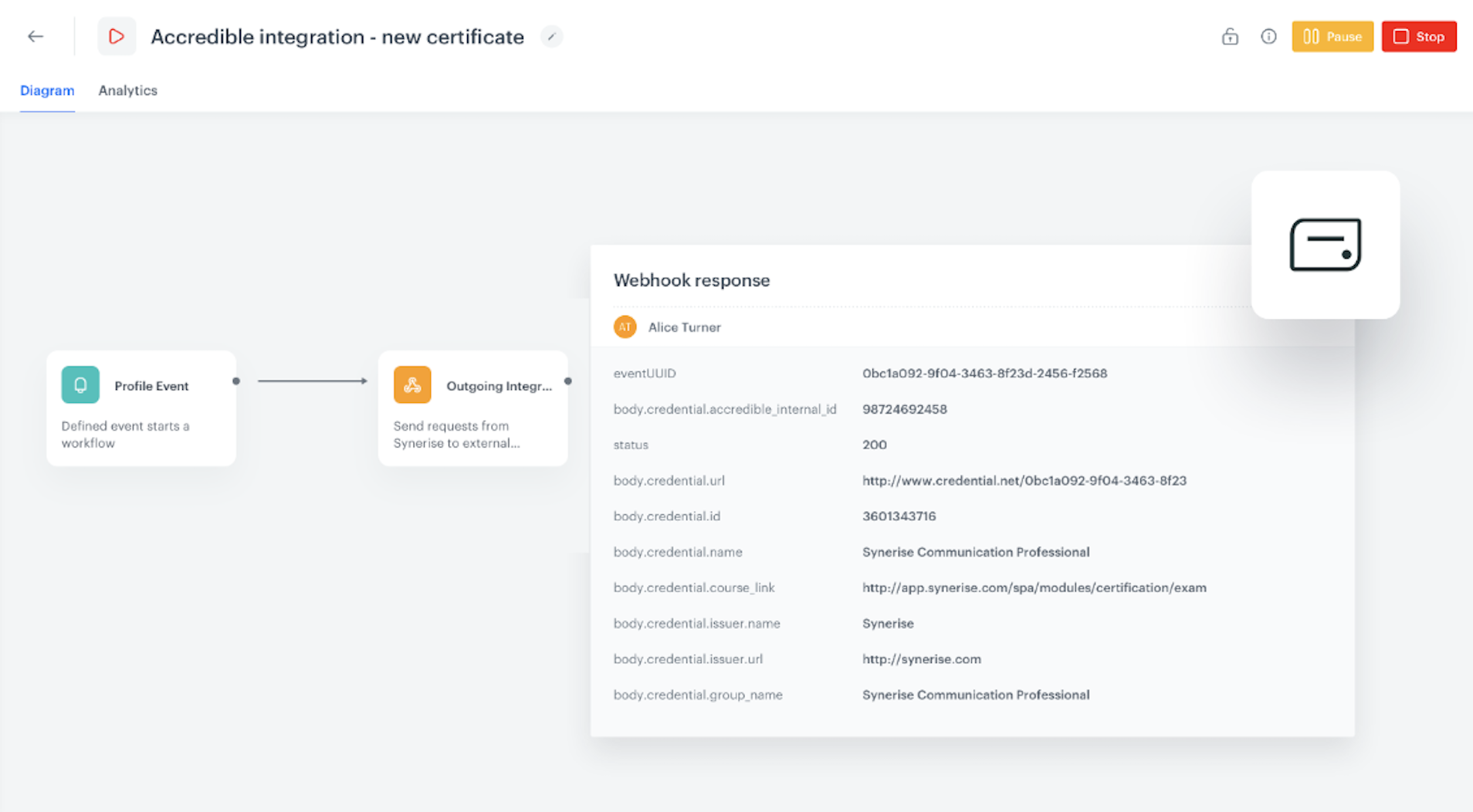Open the body.credential.url link value
Image resolution: width=1473 pixels, height=812 pixels.
1024,480
